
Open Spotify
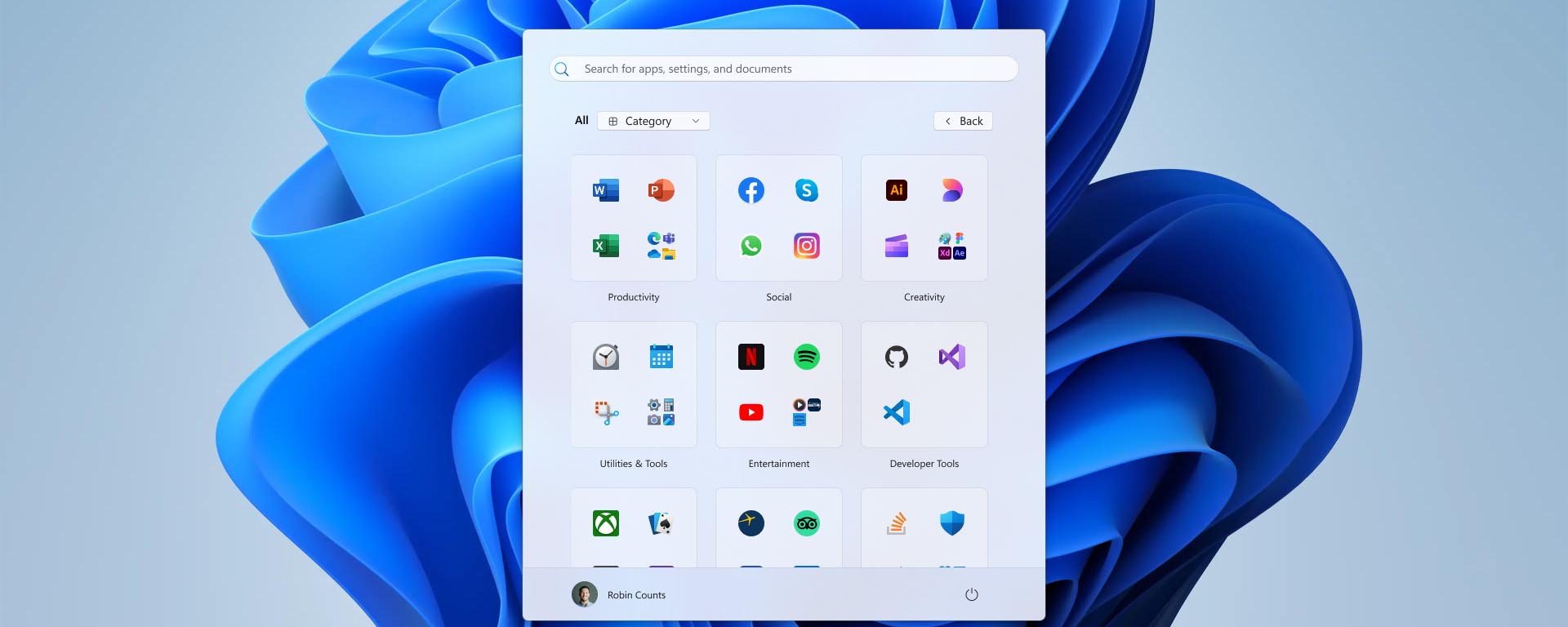click(807, 357)
